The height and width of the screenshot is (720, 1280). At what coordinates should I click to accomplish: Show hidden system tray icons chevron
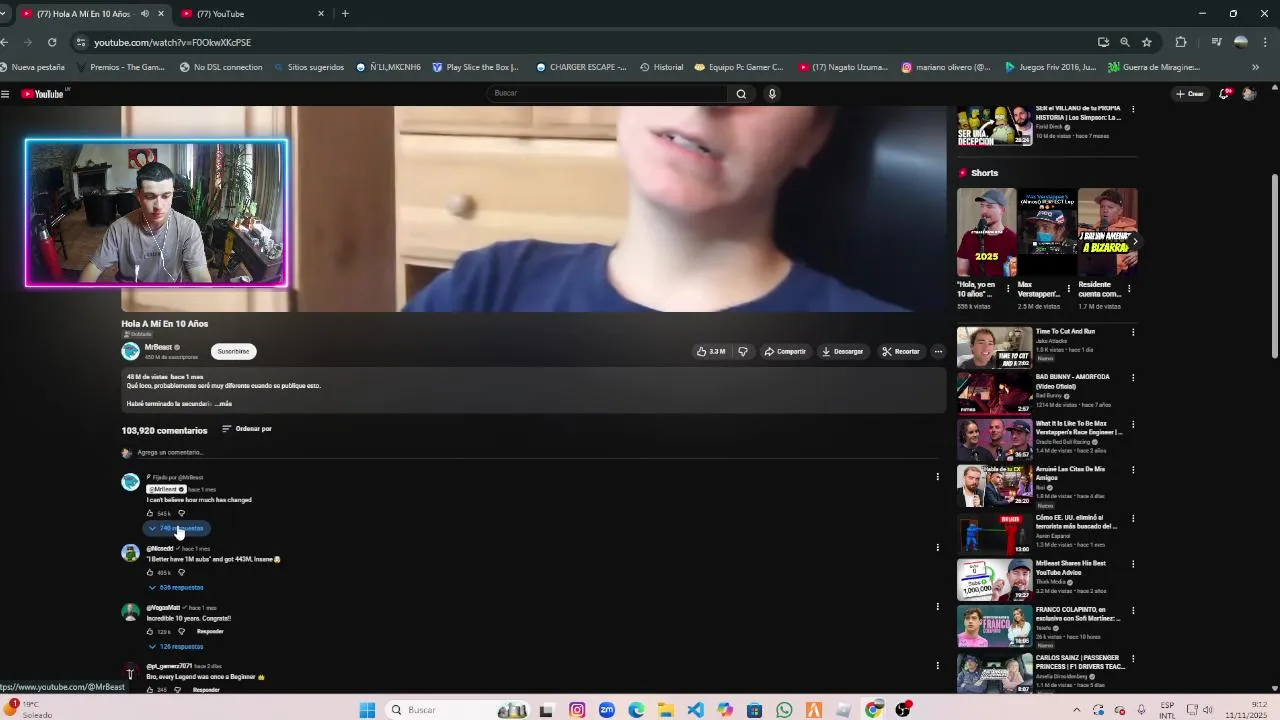[1076, 710]
